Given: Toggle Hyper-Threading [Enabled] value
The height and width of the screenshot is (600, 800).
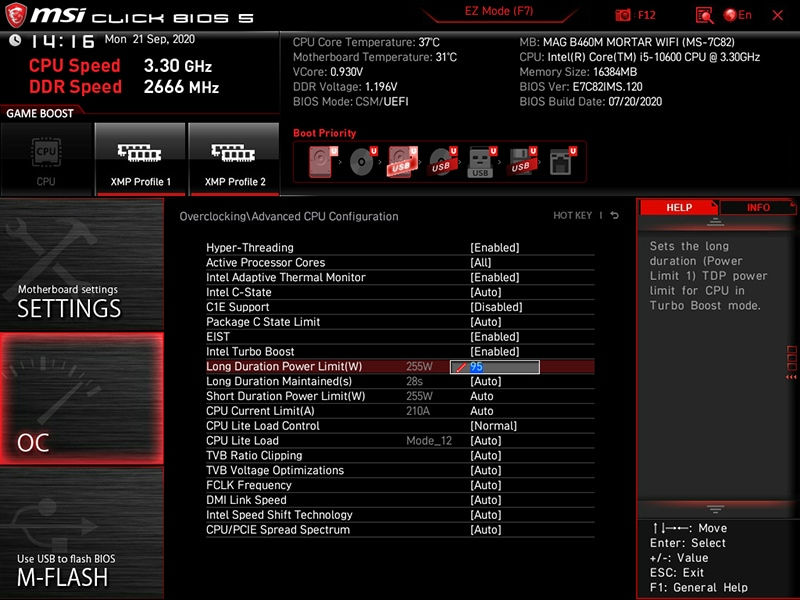Looking at the screenshot, I should click(x=494, y=247).
